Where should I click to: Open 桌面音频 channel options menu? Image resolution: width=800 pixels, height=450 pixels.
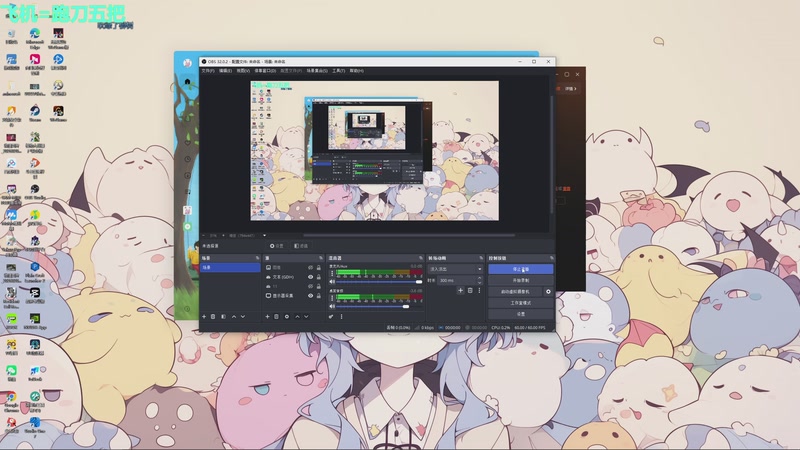click(x=332, y=298)
